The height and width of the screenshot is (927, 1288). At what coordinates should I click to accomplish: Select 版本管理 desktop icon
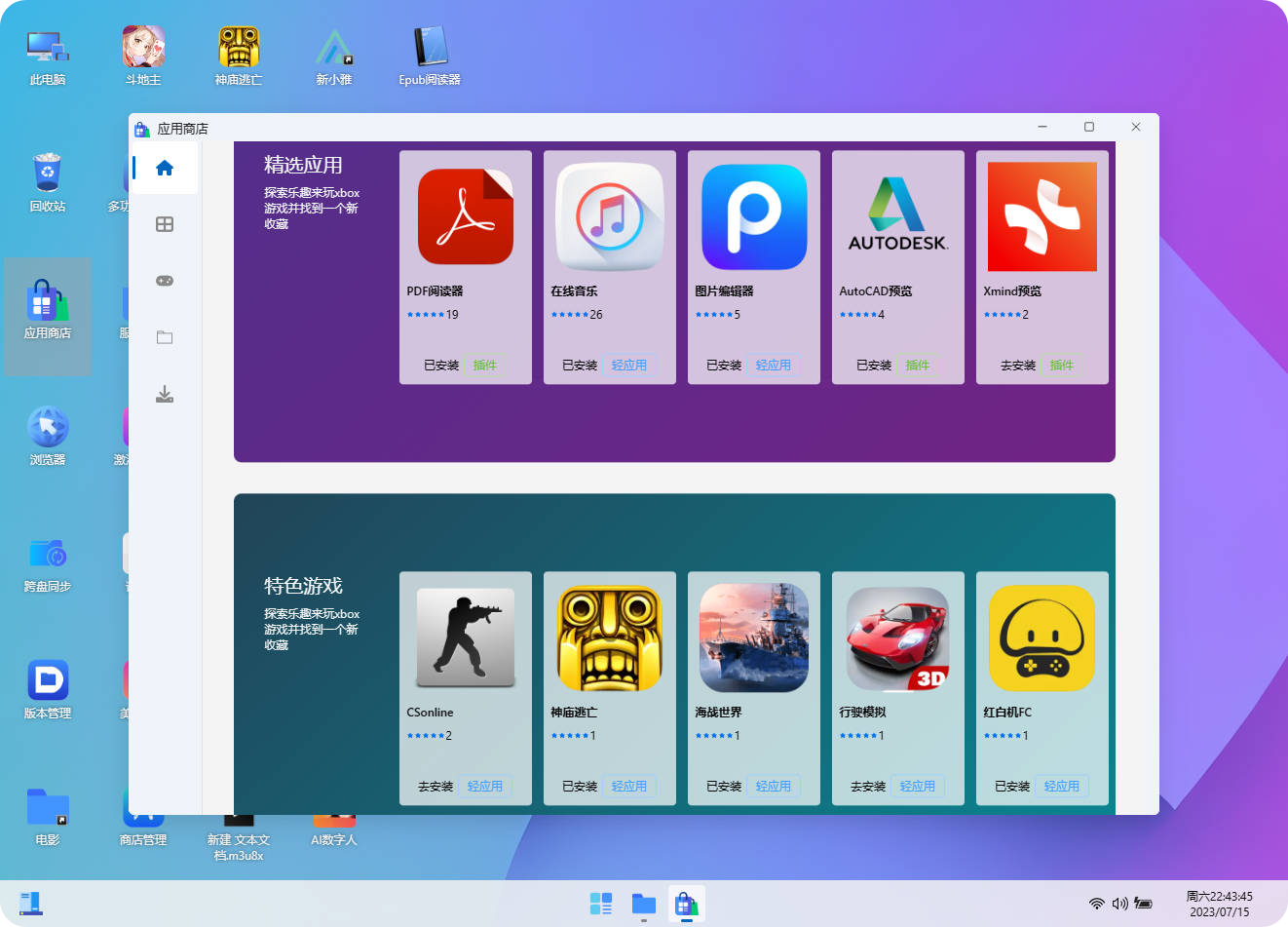(48, 690)
